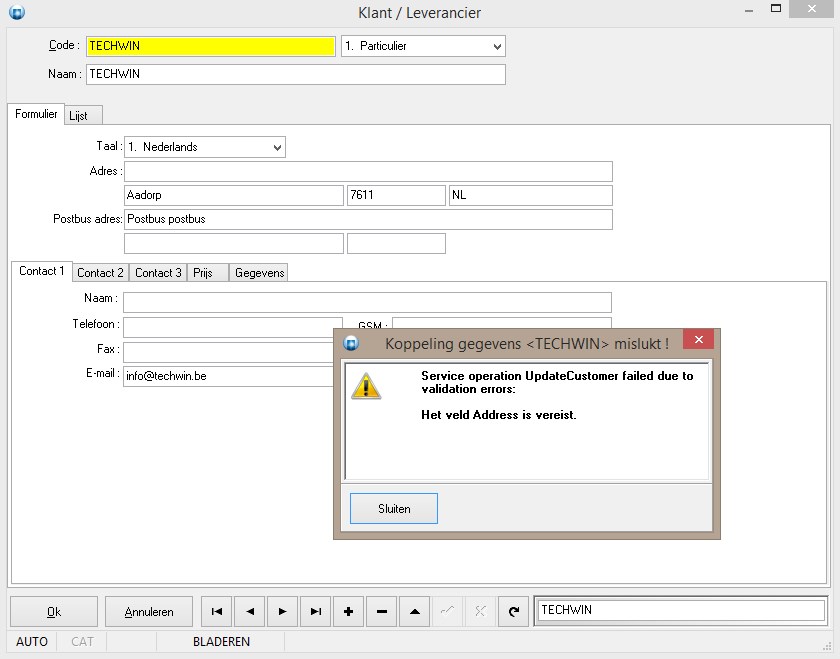Confirm with the Ok button
The image size is (840, 659).
pos(54,611)
